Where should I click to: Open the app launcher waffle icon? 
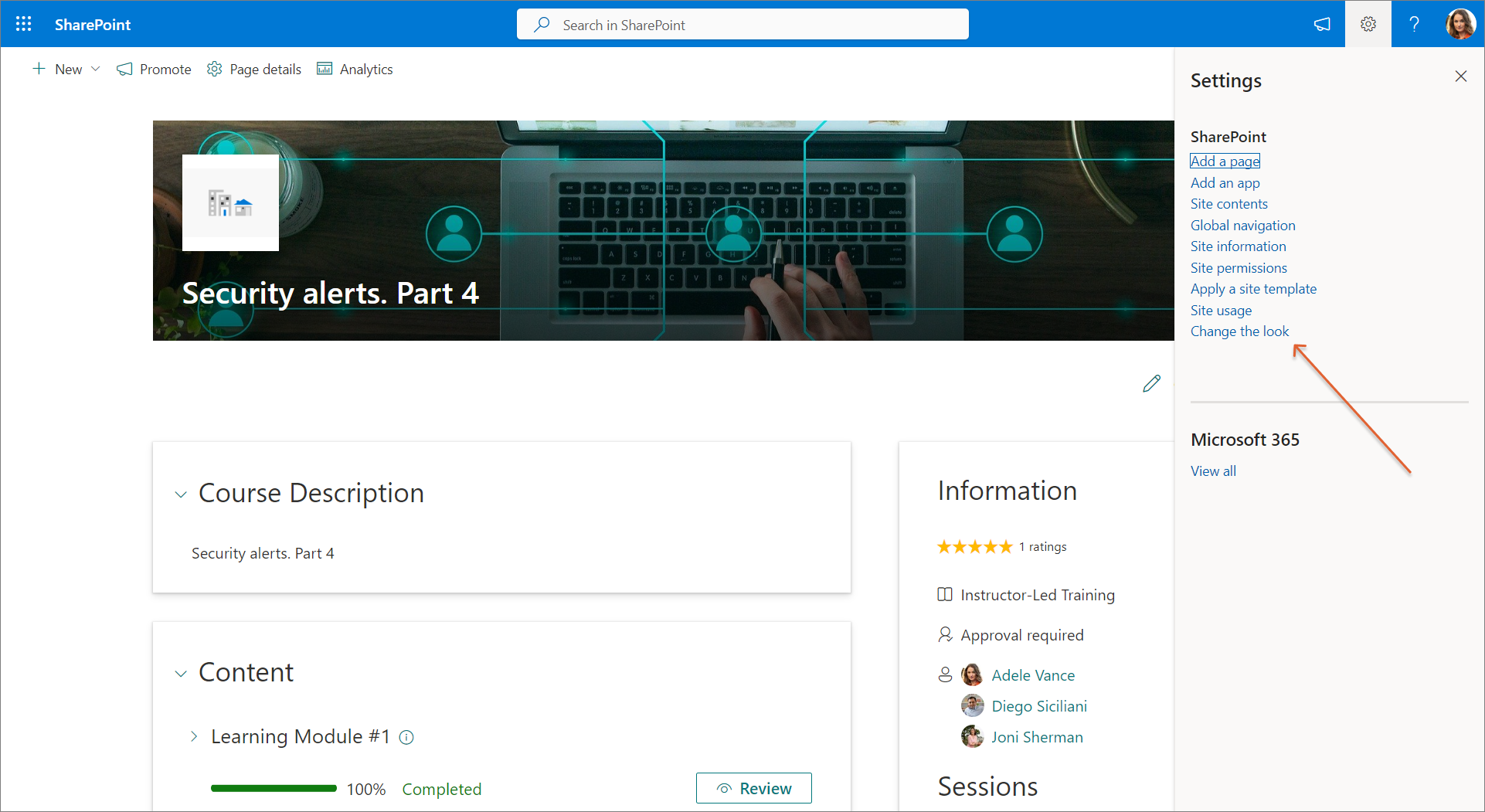click(24, 24)
